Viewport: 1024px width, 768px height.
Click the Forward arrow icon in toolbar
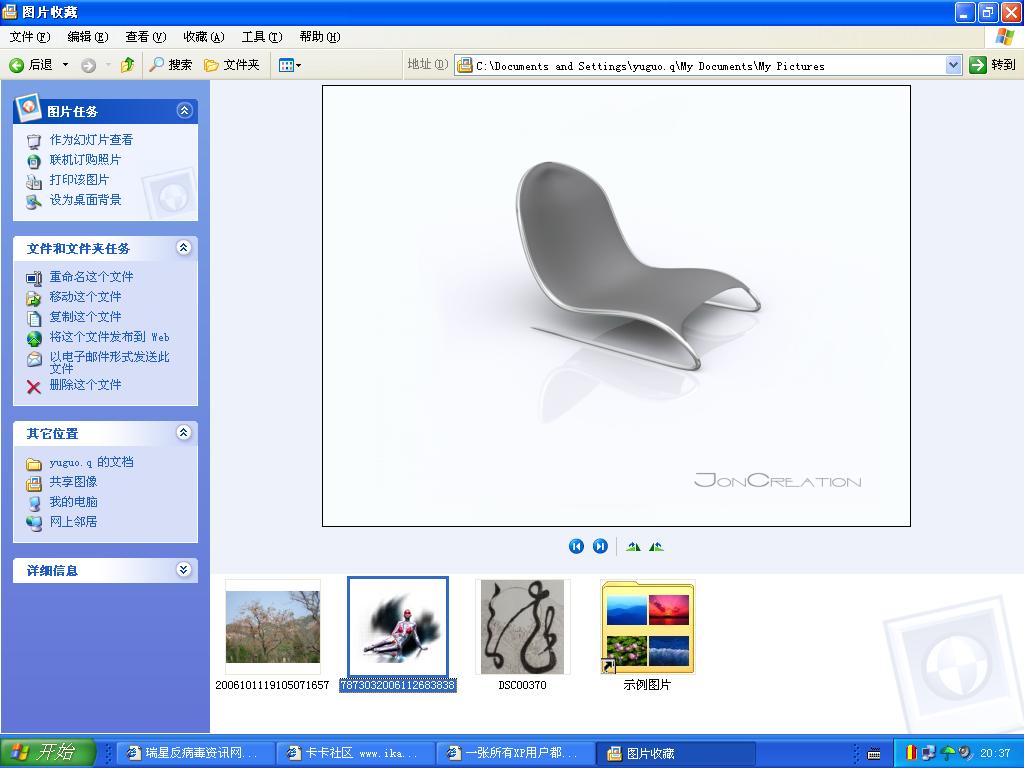click(88, 65)
